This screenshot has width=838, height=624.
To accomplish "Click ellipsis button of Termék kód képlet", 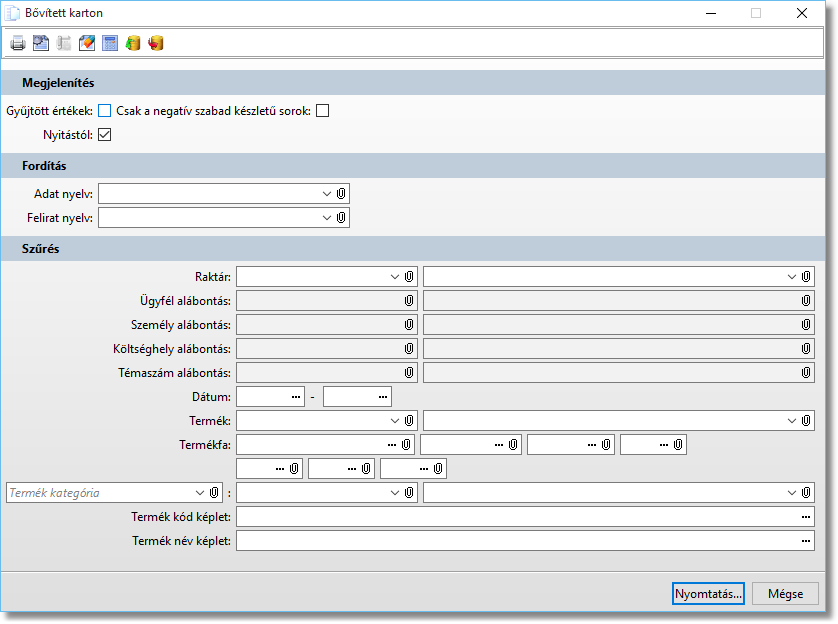I will [806, 517].
